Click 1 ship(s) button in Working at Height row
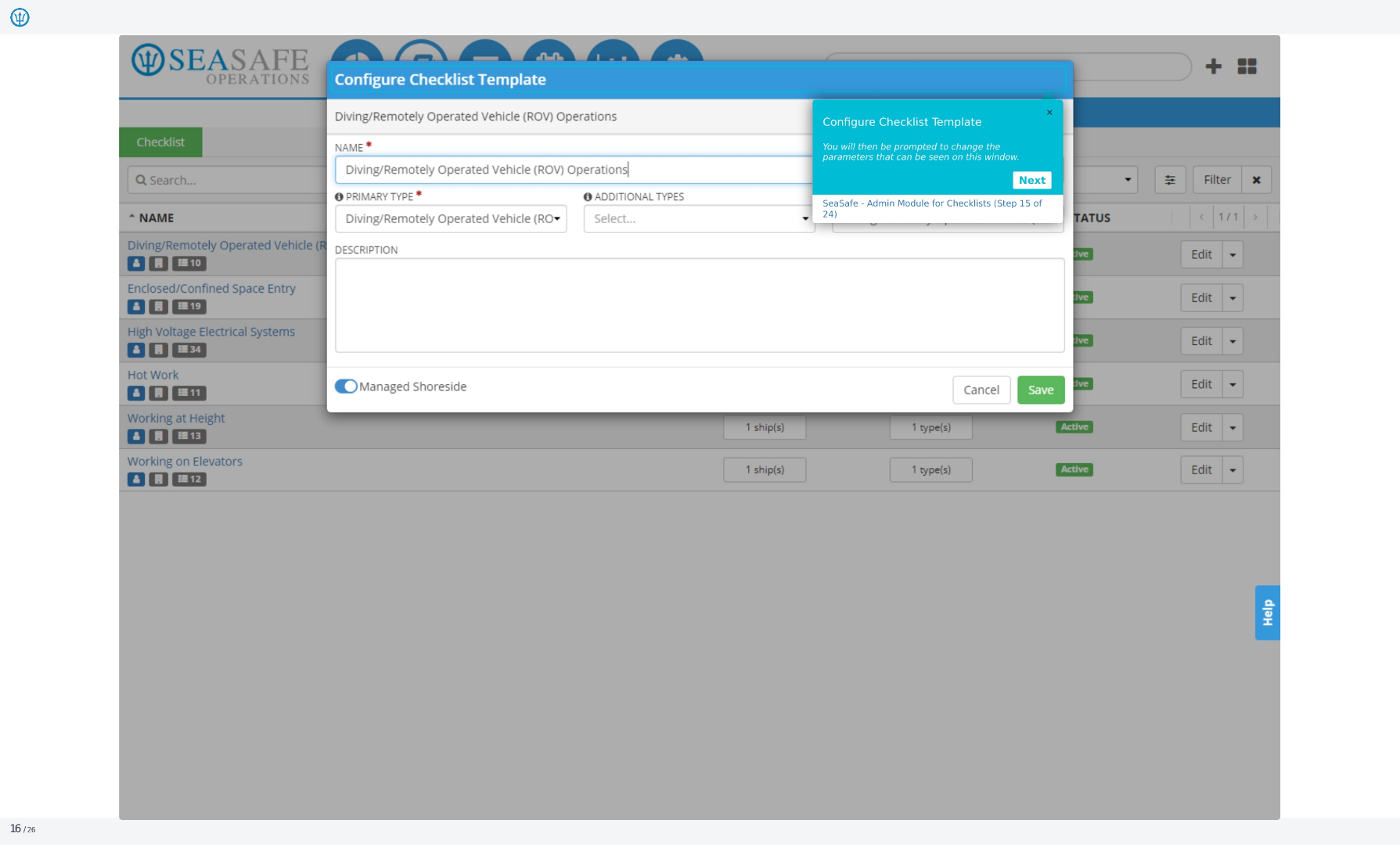The width and height of the screenshot is (1400, 845). click(x=765, y=427)
